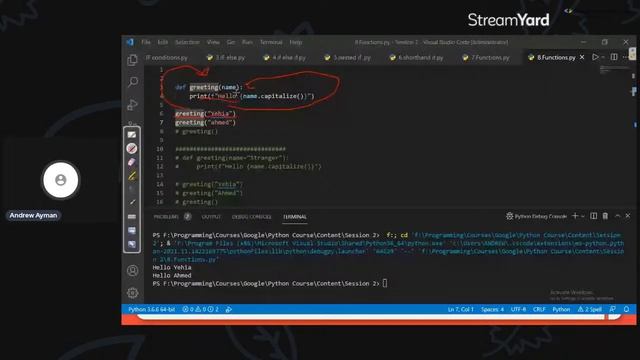This screenshot has height=360, width=640.
Task: Open the DEBUG CONSOLE panel tab
Action: 251,217
